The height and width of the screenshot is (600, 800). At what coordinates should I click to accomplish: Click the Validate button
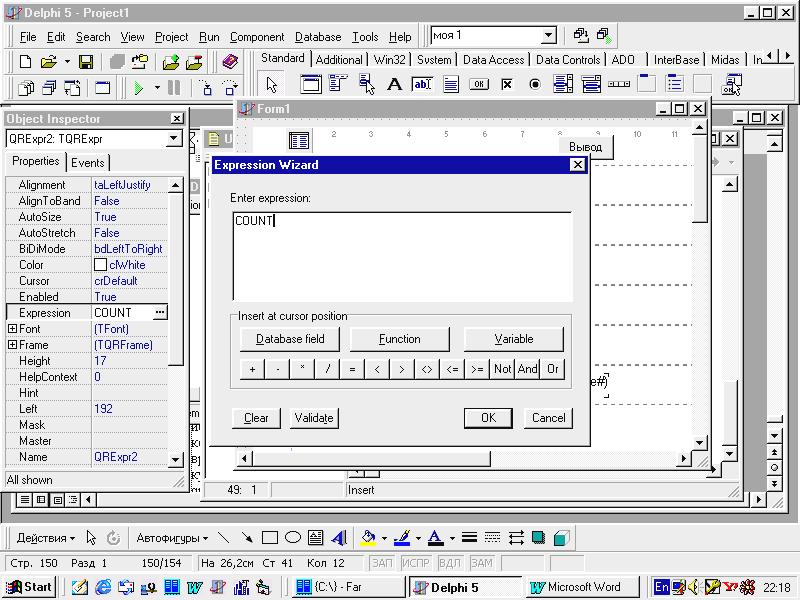[314, 418]
